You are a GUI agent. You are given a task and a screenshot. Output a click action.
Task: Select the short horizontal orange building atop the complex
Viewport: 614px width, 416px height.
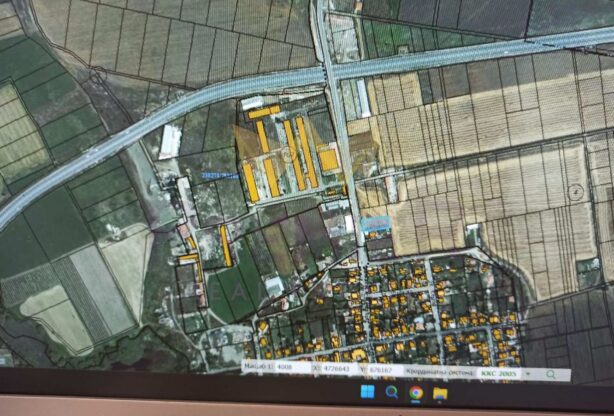point(265,112)
